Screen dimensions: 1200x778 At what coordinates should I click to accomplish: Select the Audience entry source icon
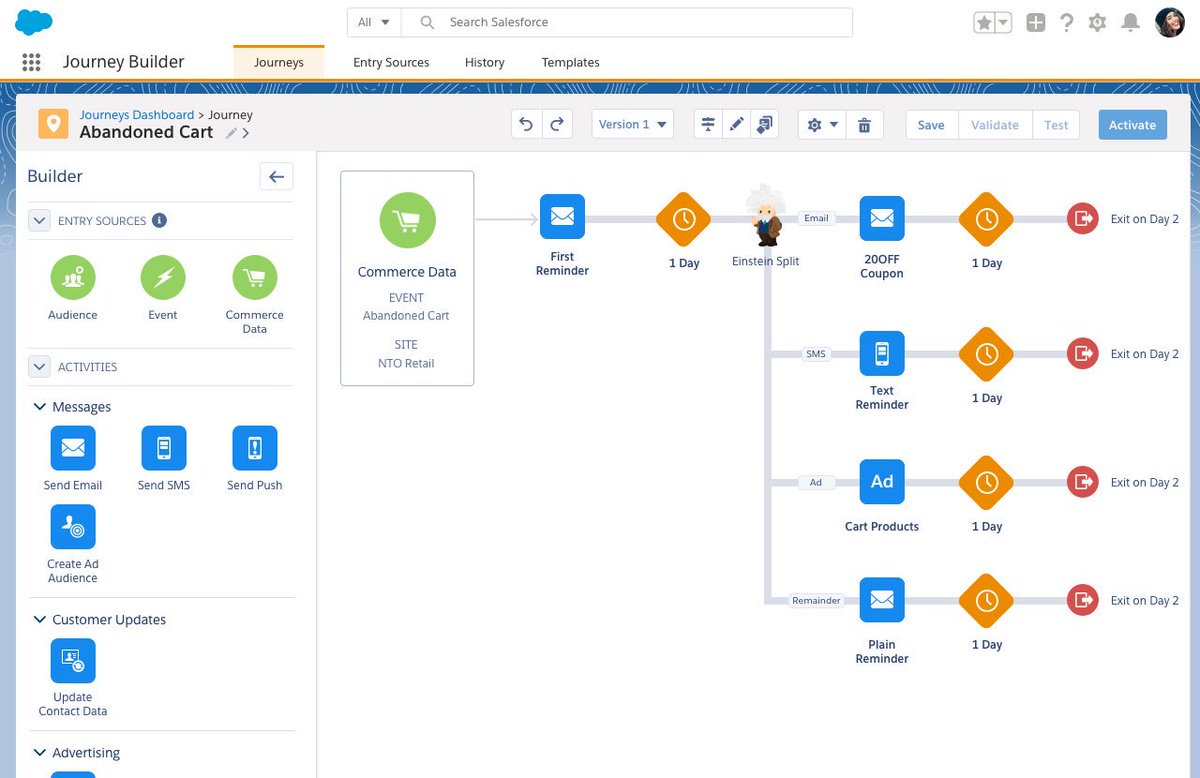pyautogui.click(x=73, y=278)
